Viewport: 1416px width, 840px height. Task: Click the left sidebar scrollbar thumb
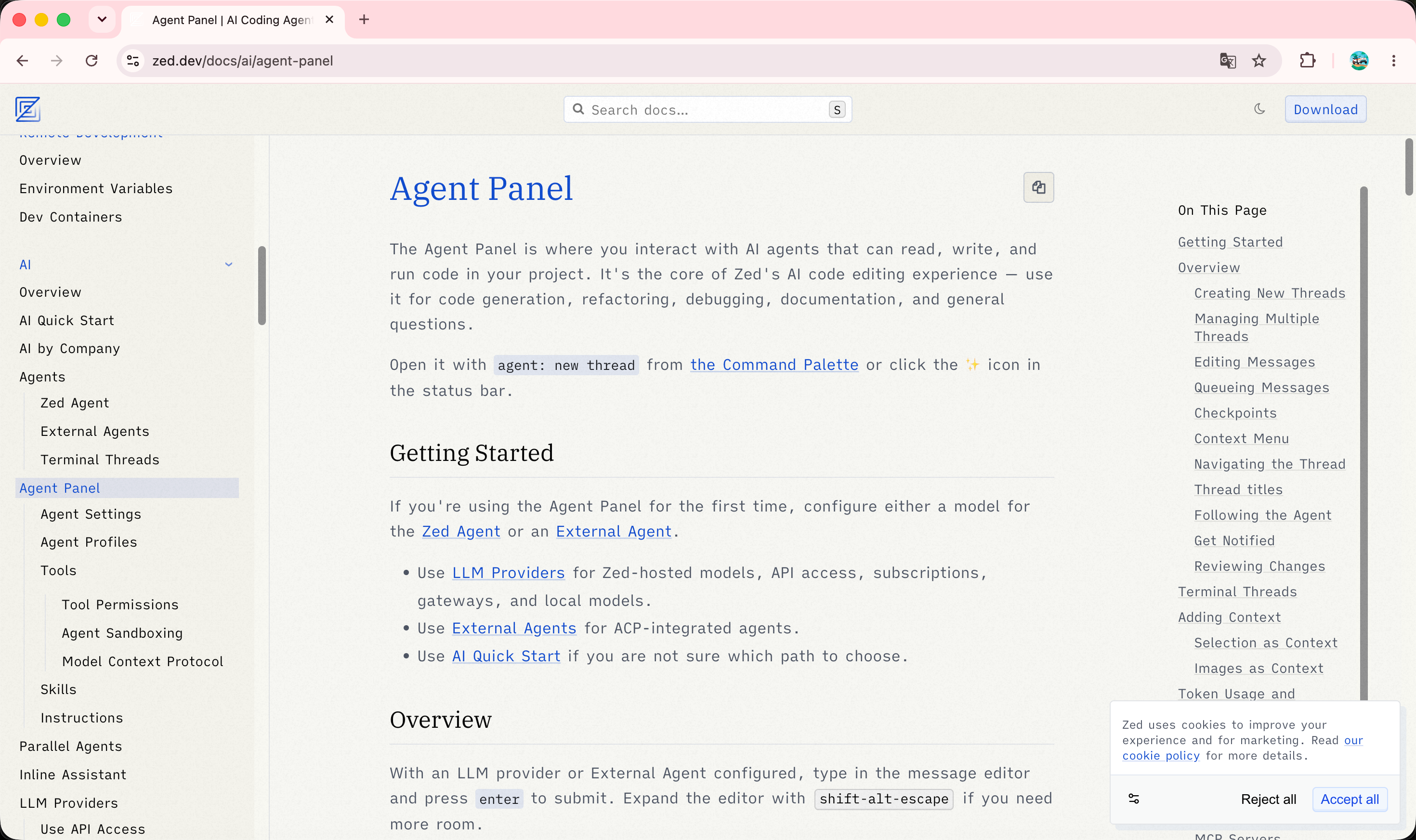point(262,285)
